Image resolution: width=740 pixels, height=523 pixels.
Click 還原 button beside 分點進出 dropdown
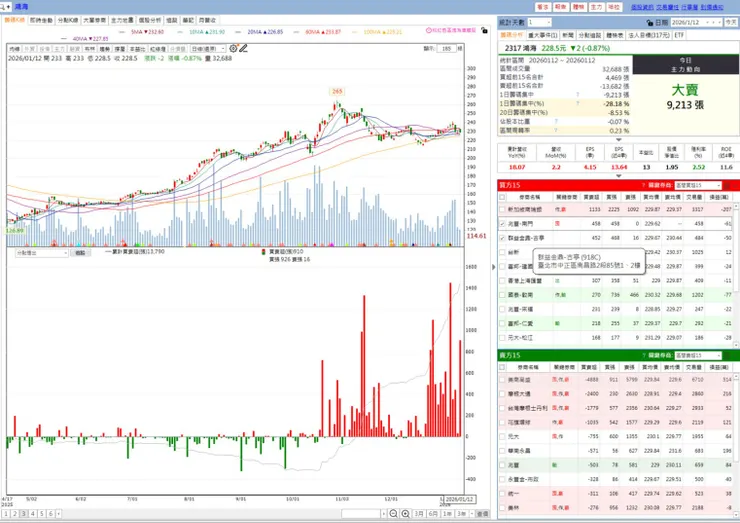[x=80, y=253]
